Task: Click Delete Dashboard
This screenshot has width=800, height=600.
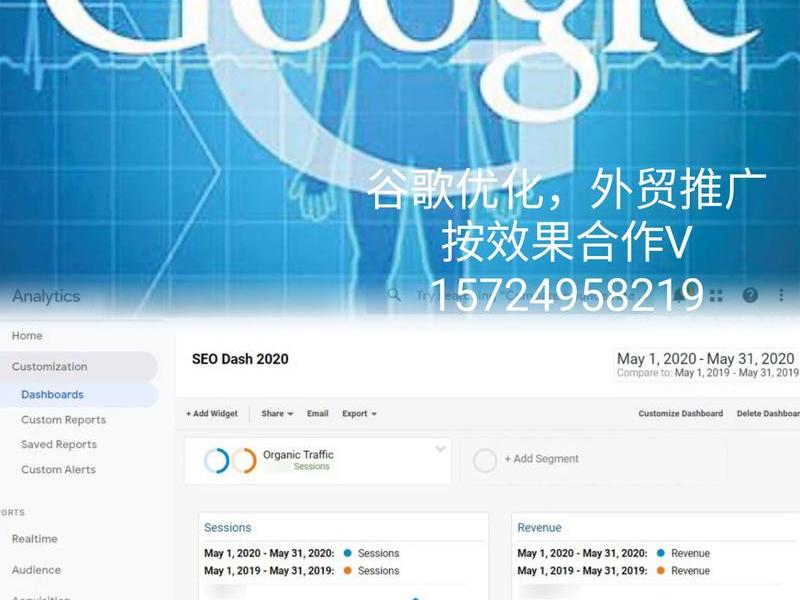Action: pos(768,414)
